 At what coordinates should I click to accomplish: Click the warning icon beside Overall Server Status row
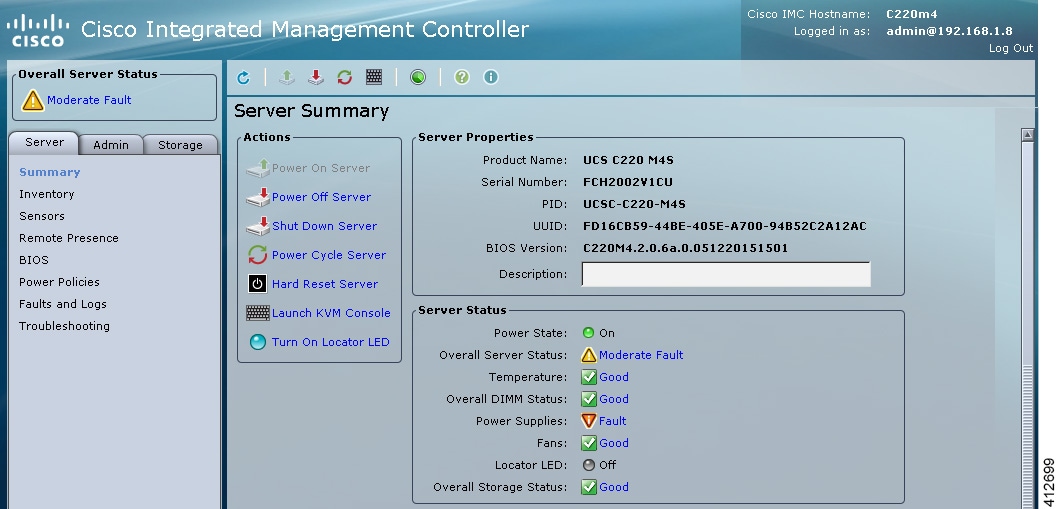pos(588,355)
